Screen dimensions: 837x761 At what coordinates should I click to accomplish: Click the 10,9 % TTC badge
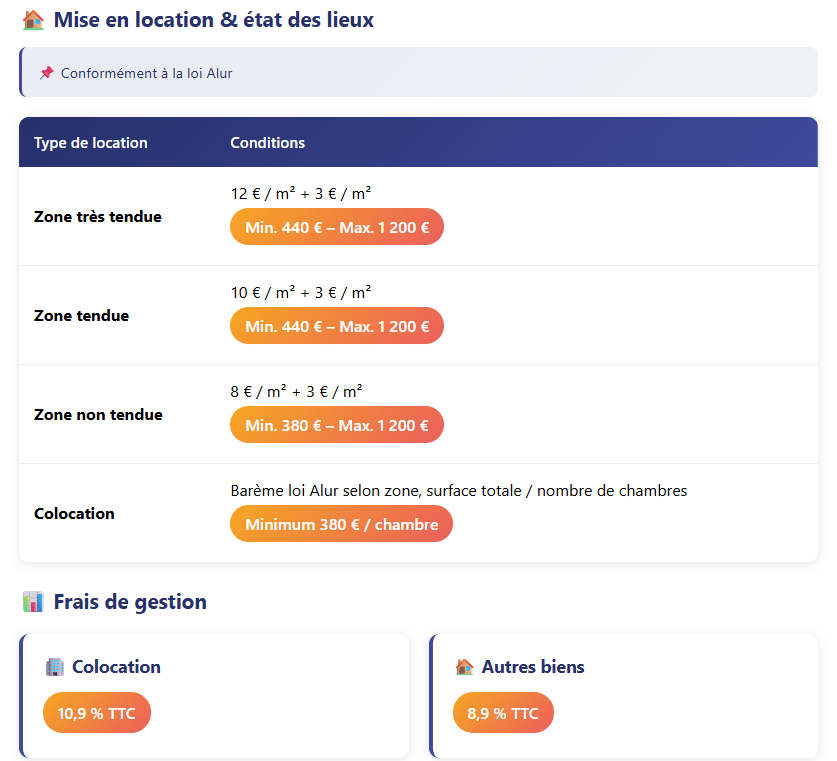click(96, 713)
